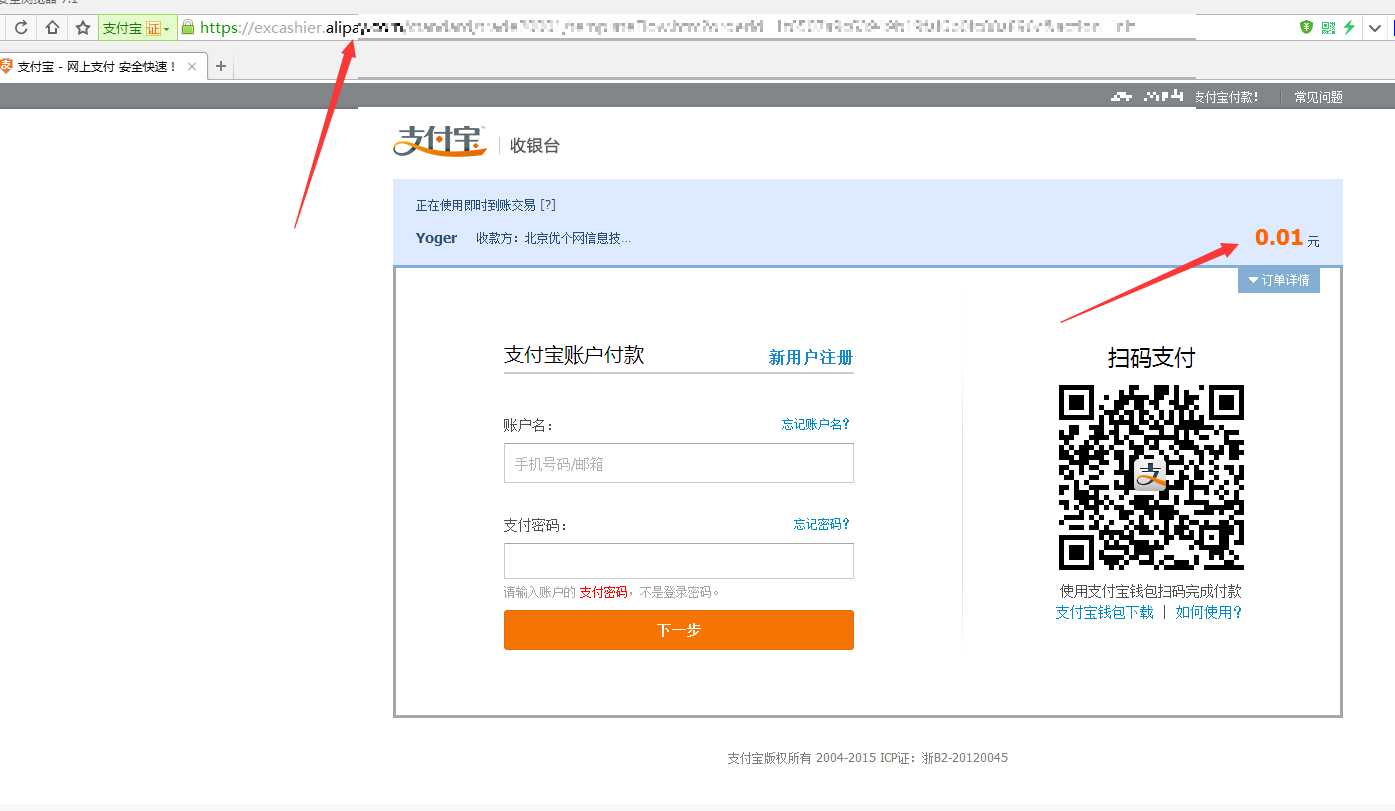
Task: Click the green padlock security icon
Action: pos(187,27)
